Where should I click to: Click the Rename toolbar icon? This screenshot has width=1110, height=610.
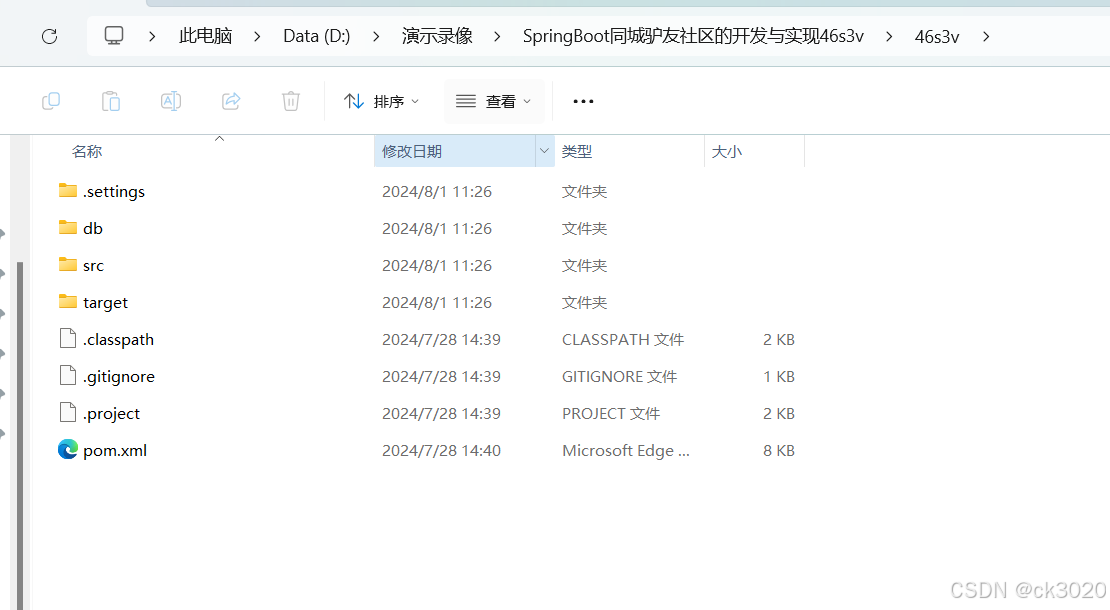pos(171,101)
